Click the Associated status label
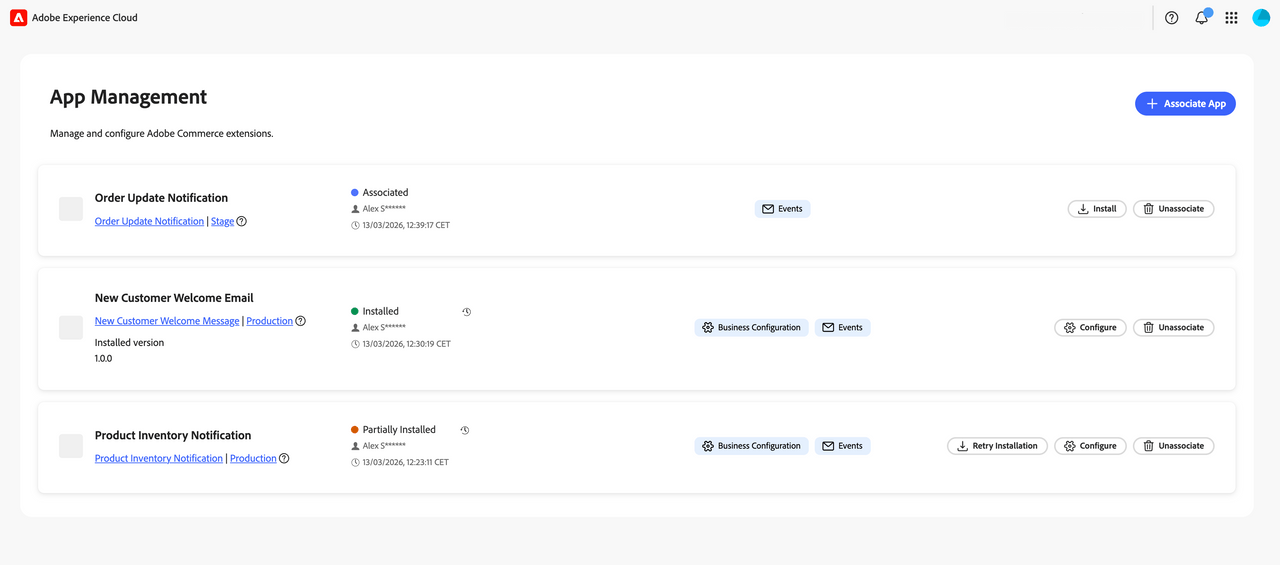The image size is (1280, 565). (x=385, y=192)
